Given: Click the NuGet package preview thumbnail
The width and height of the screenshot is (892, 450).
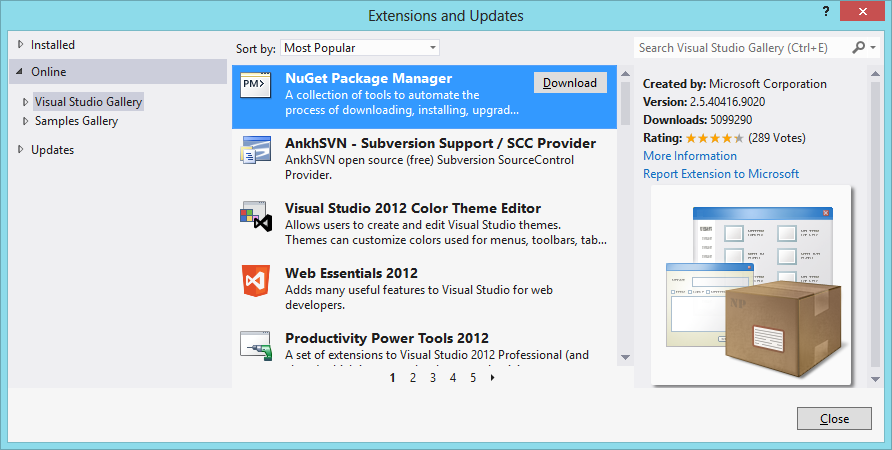Looking at the screenshot, I should pyautogui.click(x=751, y=285).
